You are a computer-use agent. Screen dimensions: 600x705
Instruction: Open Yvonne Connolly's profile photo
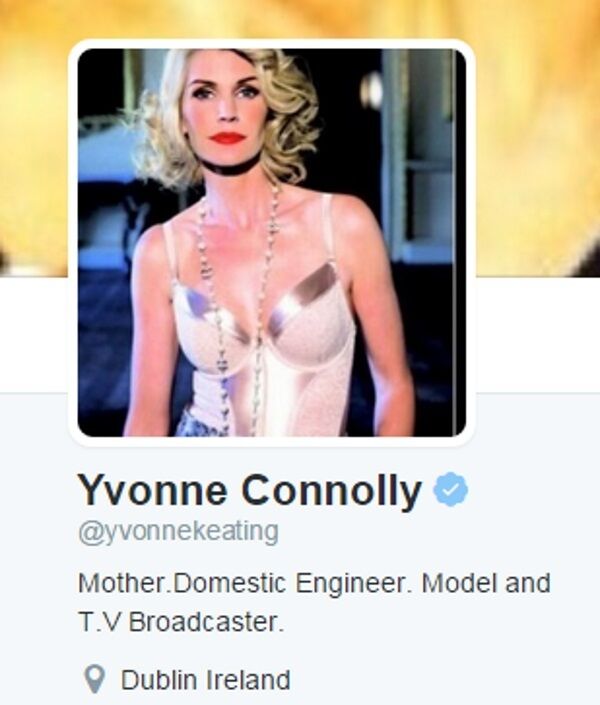coord(272,242)
